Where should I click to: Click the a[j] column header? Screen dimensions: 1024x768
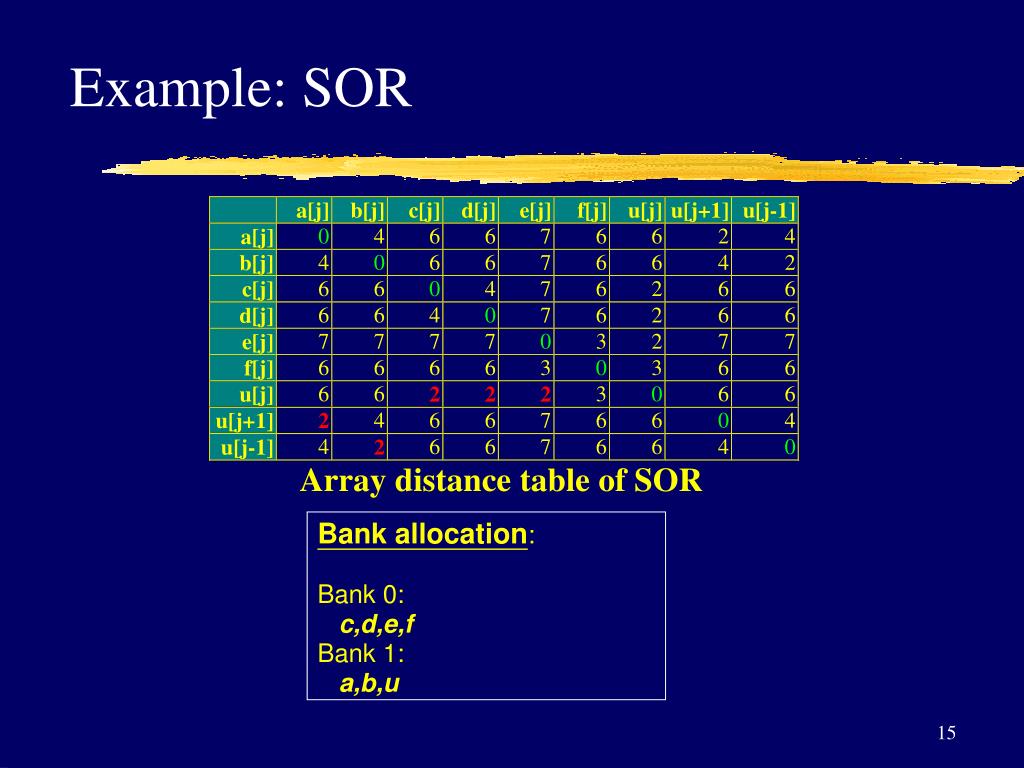tap(304, 210)
